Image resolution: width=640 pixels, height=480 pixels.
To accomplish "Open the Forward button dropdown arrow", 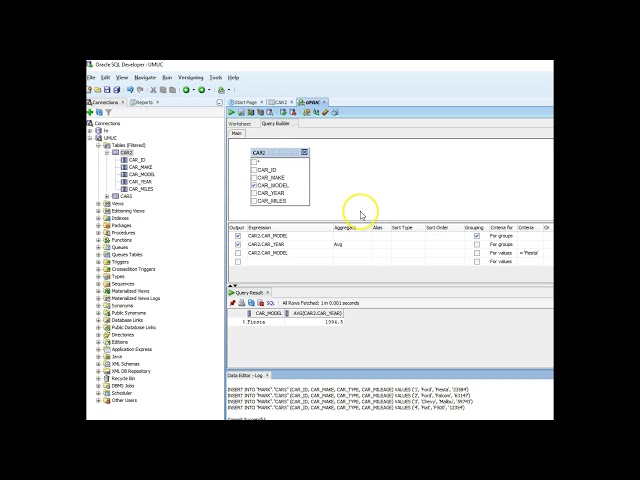I will (209, 90).
